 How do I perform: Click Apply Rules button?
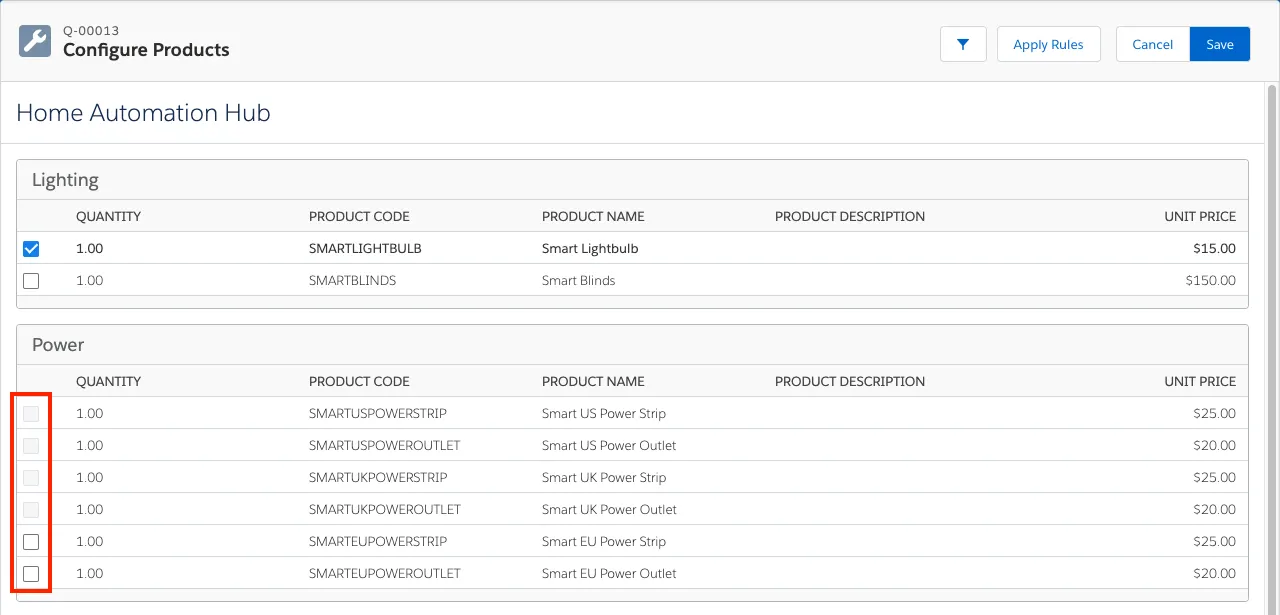1048,44
